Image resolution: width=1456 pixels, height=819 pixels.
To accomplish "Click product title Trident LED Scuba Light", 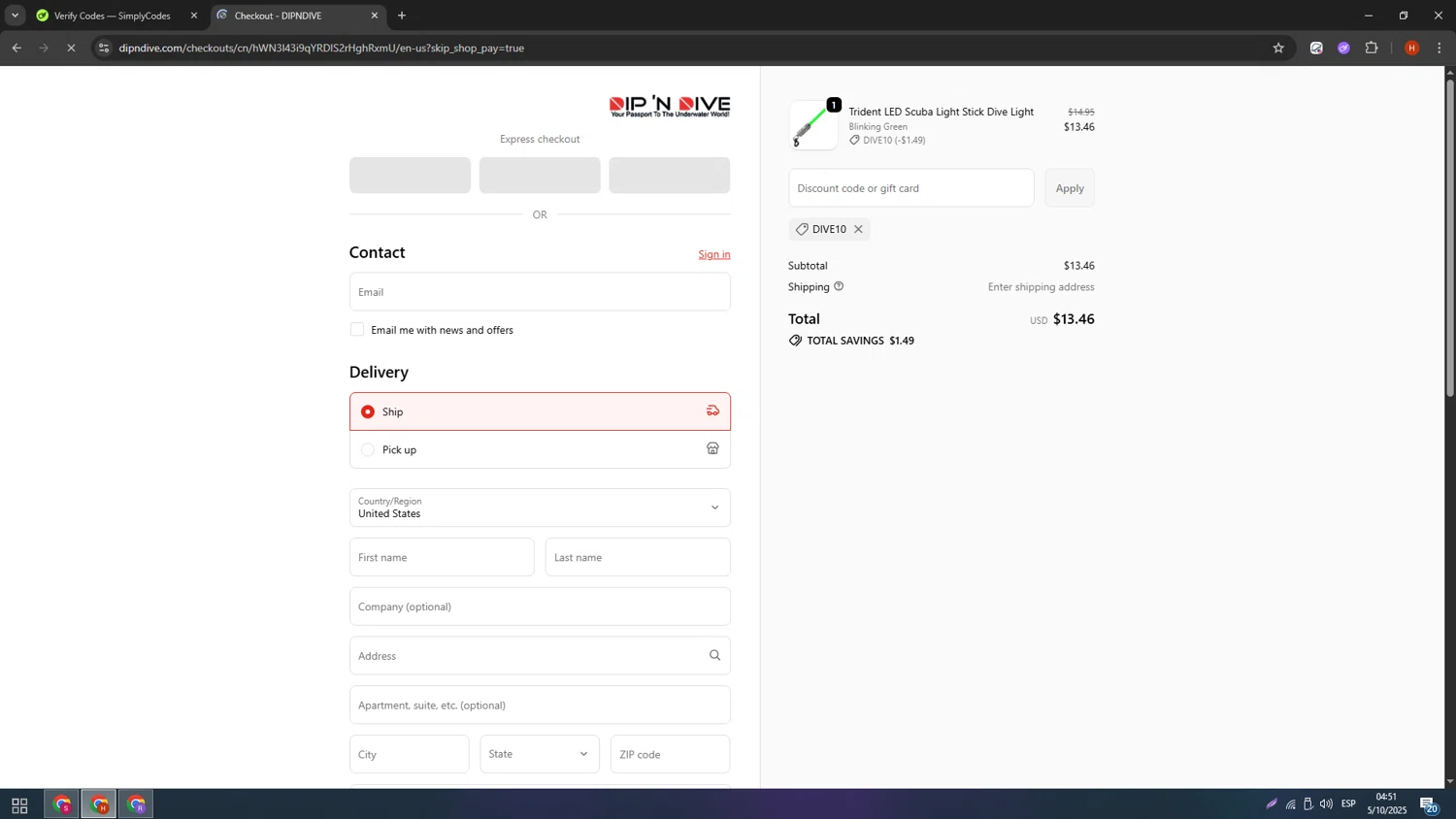I will [x=941, y=112].
